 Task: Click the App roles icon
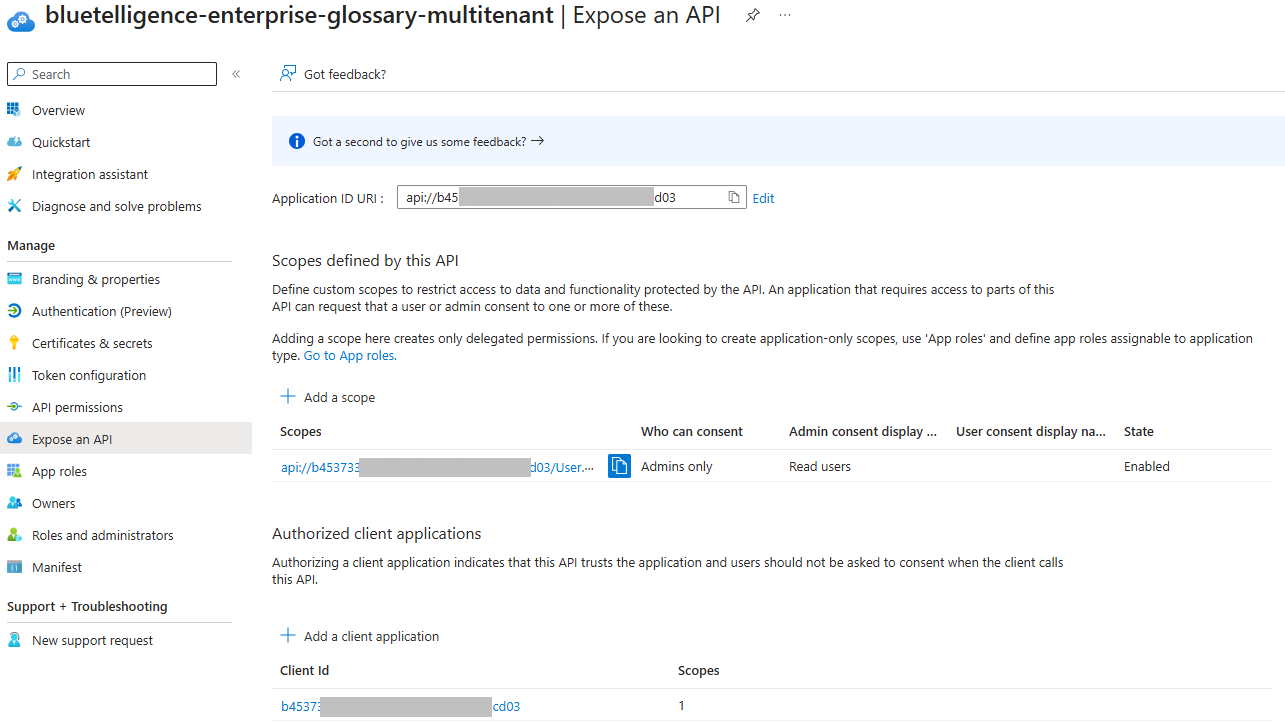coord(14,471)
